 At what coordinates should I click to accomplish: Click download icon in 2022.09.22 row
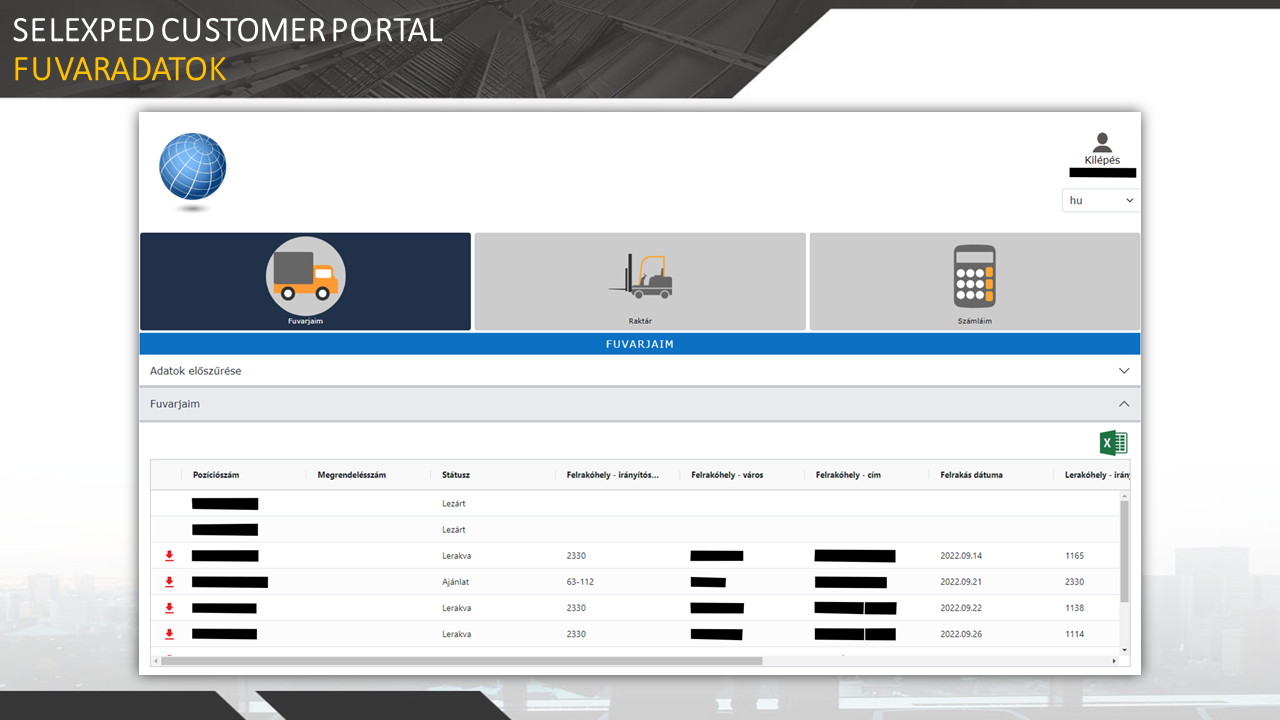(x=169, y=608)
